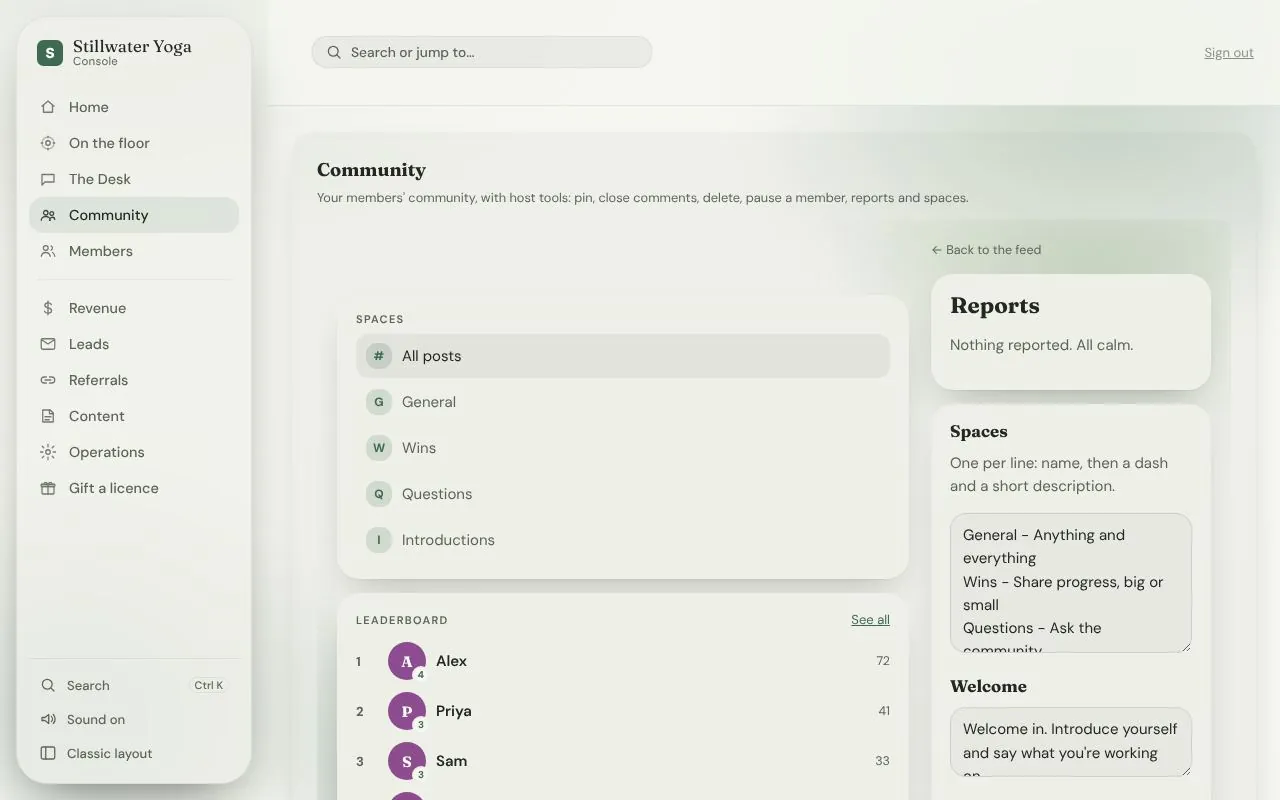Select the Wins space
The width and height of the screenshot is (1280, 800).
pos(623,448)
